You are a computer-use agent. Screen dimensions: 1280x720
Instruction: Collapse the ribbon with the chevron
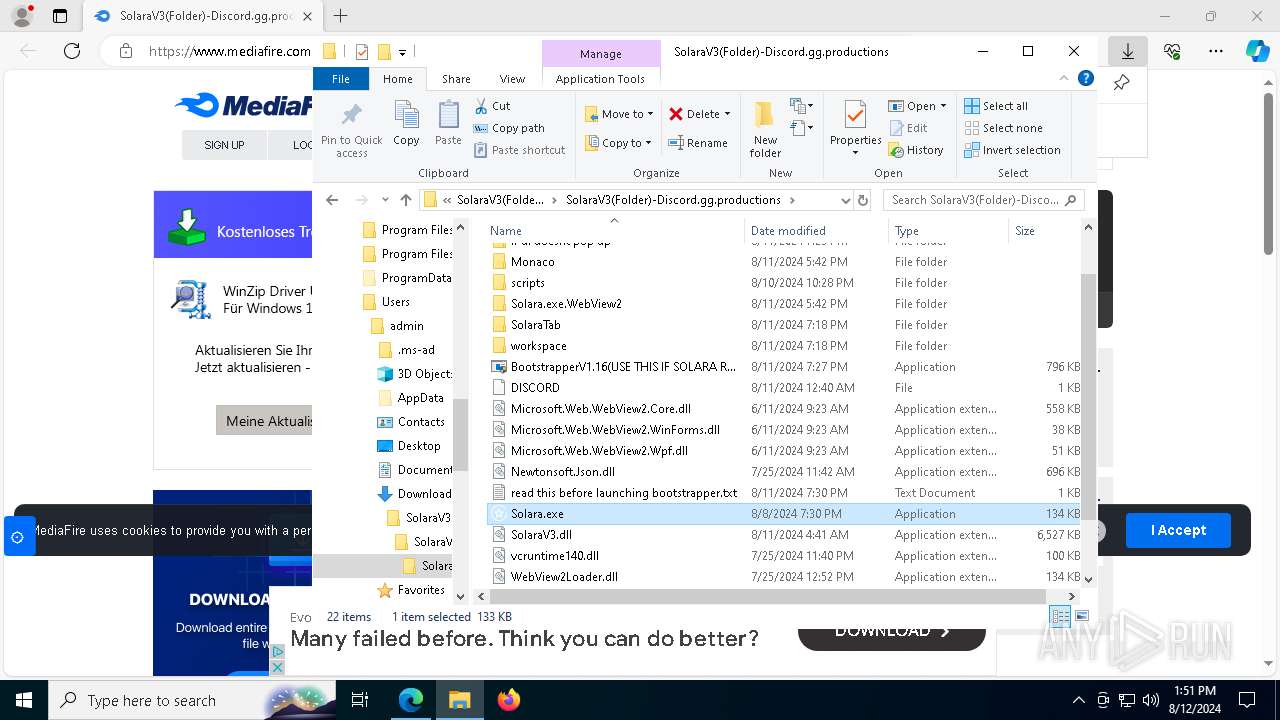click(1064, 78)
